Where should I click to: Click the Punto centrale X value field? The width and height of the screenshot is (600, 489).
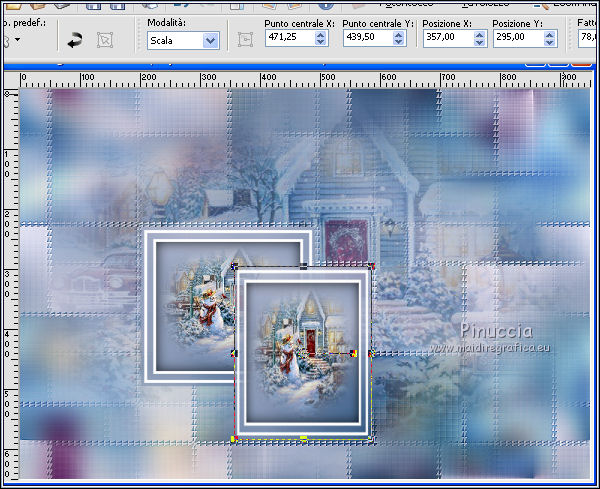(290, 37)
